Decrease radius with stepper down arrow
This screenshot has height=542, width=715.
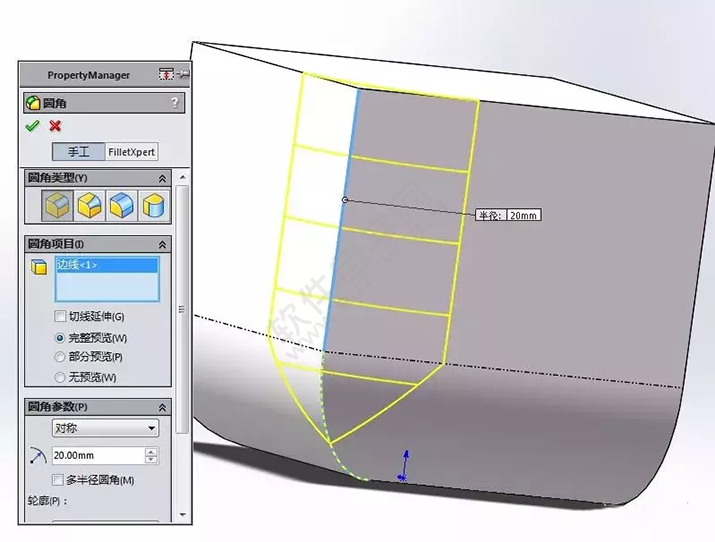(x=151, y=459)
